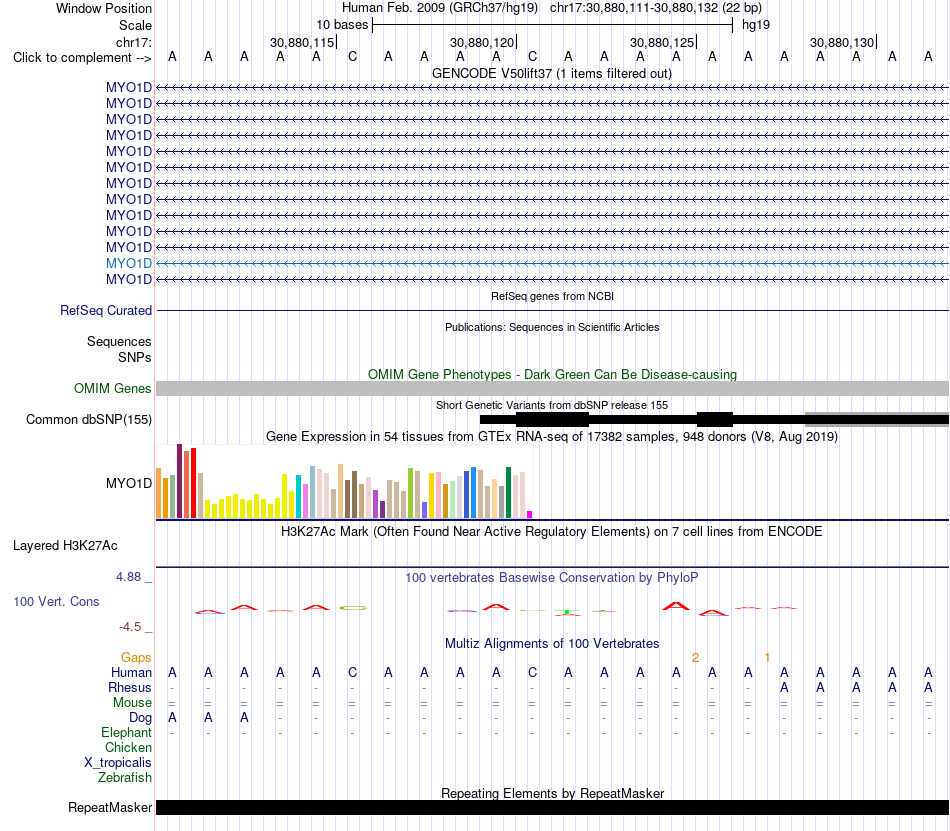Select the Mouse alignment row label
Screen dimensions: 950x831
pos(132,703)
